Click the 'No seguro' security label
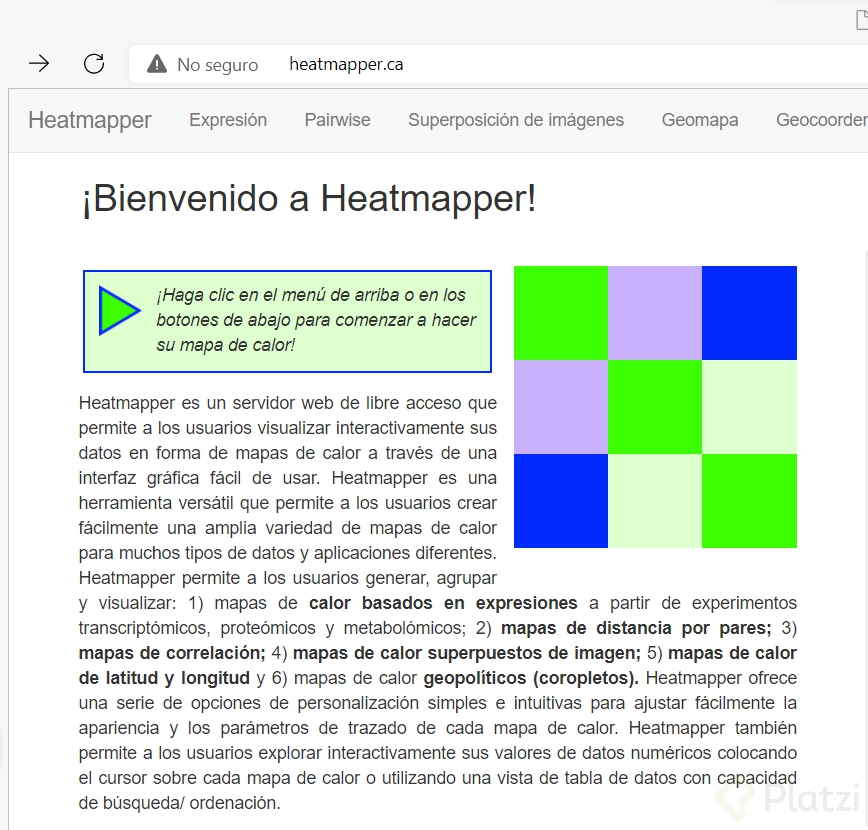 [x=218, y=65]
